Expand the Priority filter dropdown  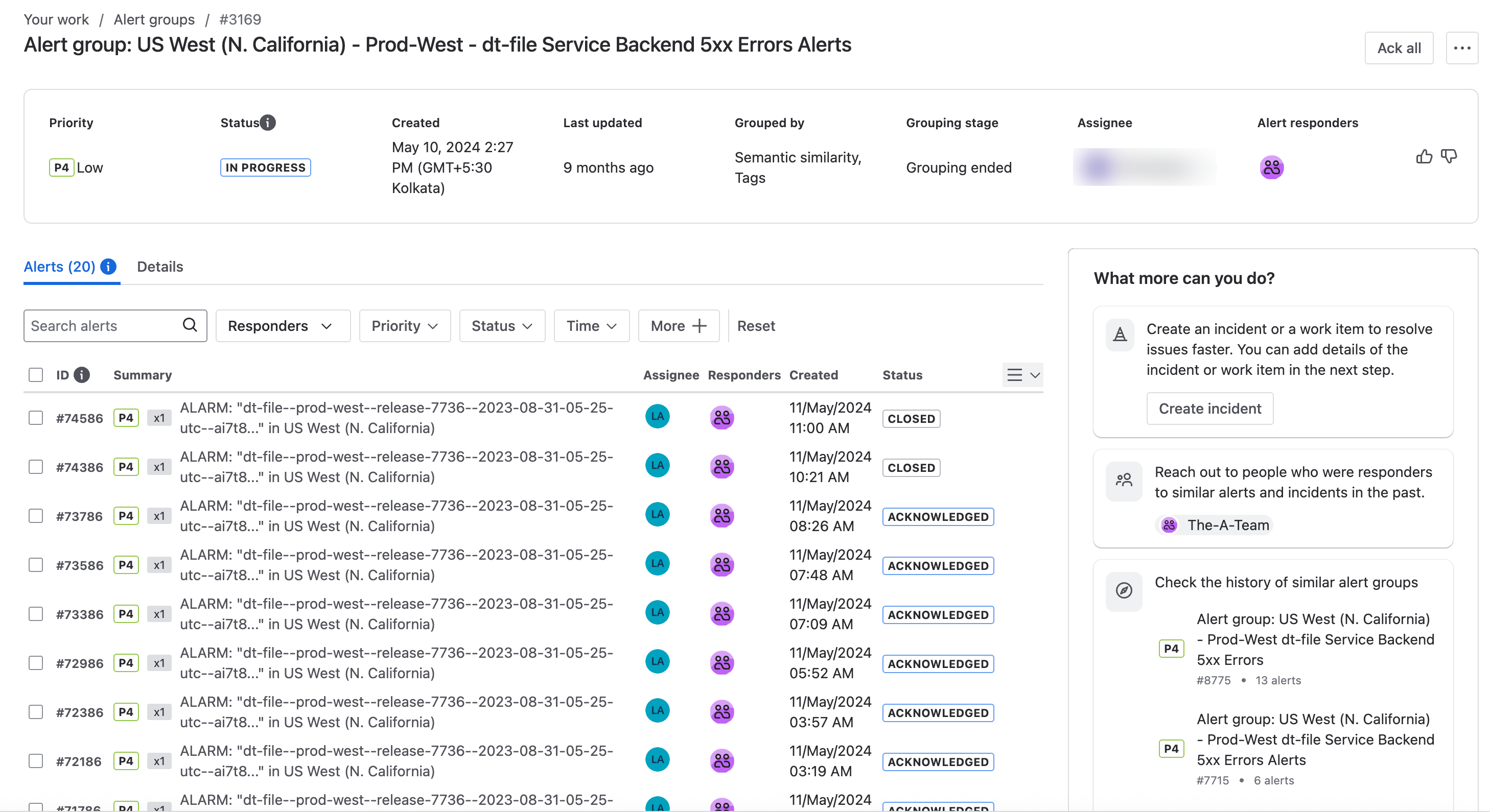[x=404, y=326]
